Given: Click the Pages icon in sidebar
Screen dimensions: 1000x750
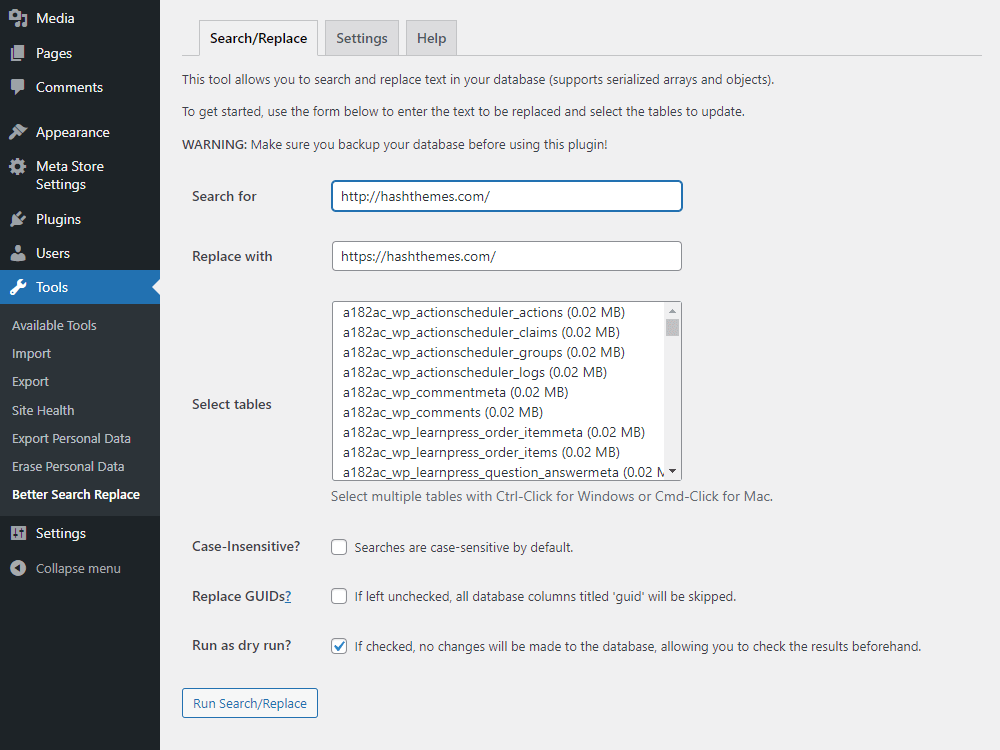Looking at the screenshot, I should click(18, 53).
